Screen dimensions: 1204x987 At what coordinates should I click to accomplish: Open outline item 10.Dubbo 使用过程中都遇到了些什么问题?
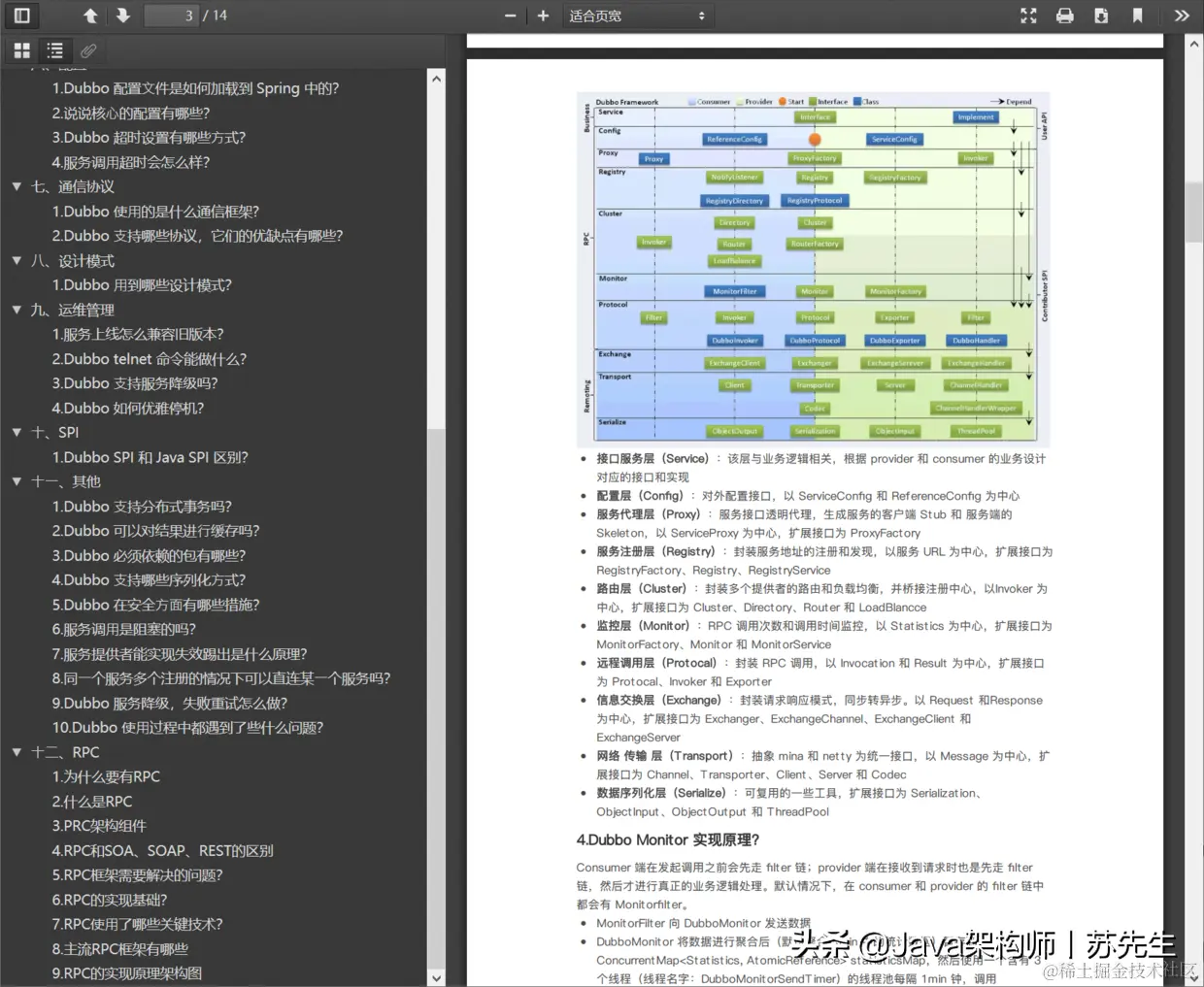(x=187, y=728)
